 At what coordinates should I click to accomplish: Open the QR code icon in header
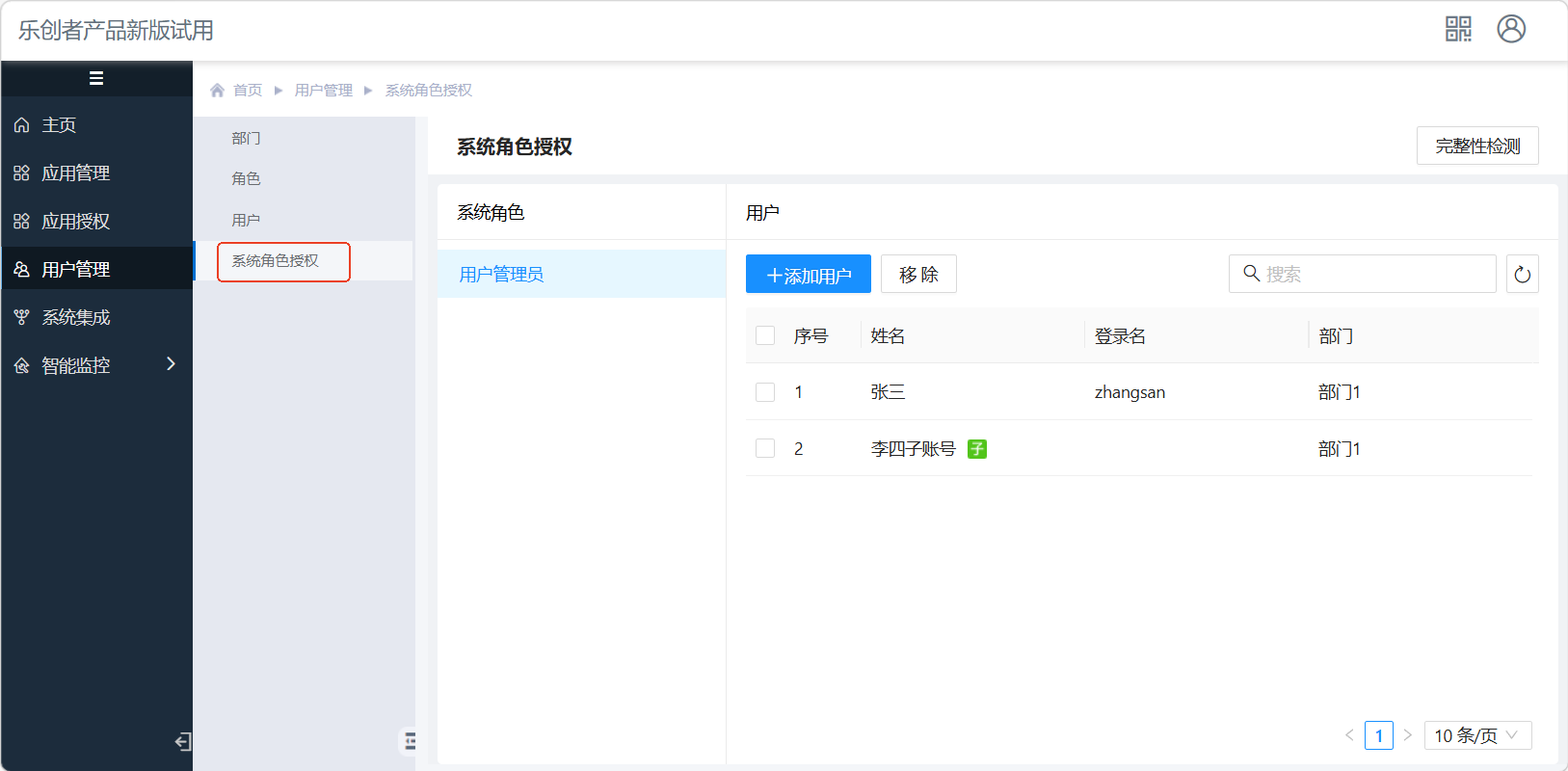pyautogui.click(x=1458, y=29)
